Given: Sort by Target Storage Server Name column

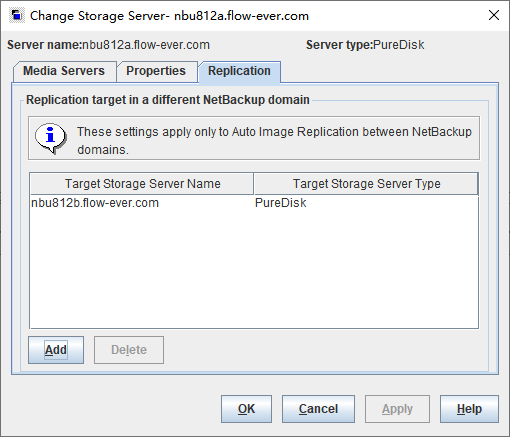Looking at the screenshot, I should 142,184.
